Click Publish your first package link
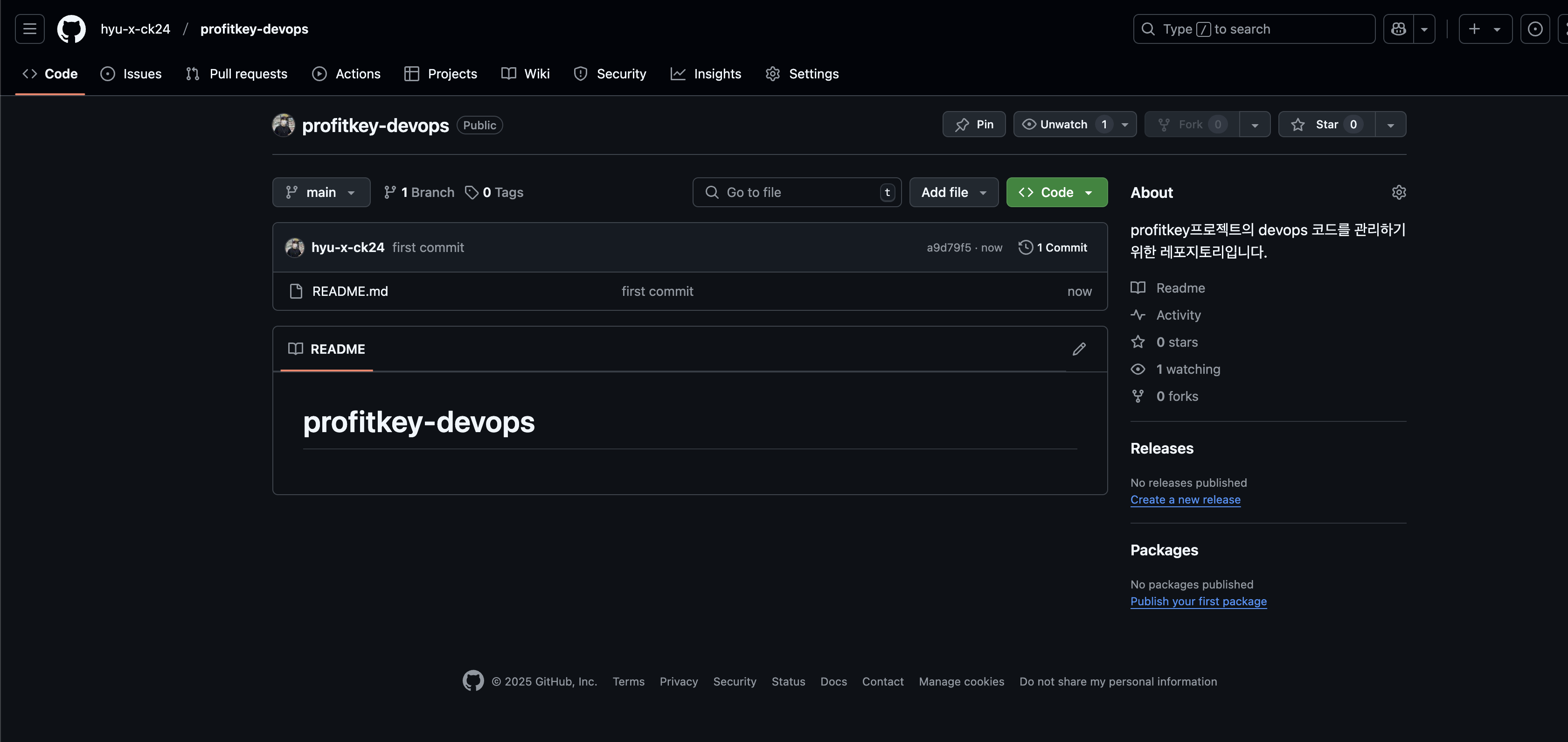1568x742 pixels. (x=1198, y=601)
